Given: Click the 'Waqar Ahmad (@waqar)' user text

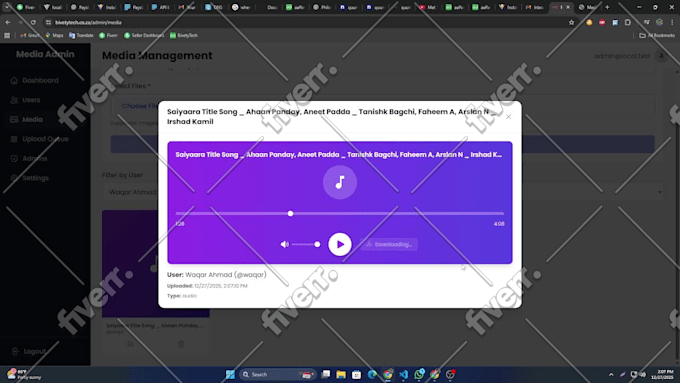Looking at the screenshot, I should pyautogui.click(x=226, y=275).
